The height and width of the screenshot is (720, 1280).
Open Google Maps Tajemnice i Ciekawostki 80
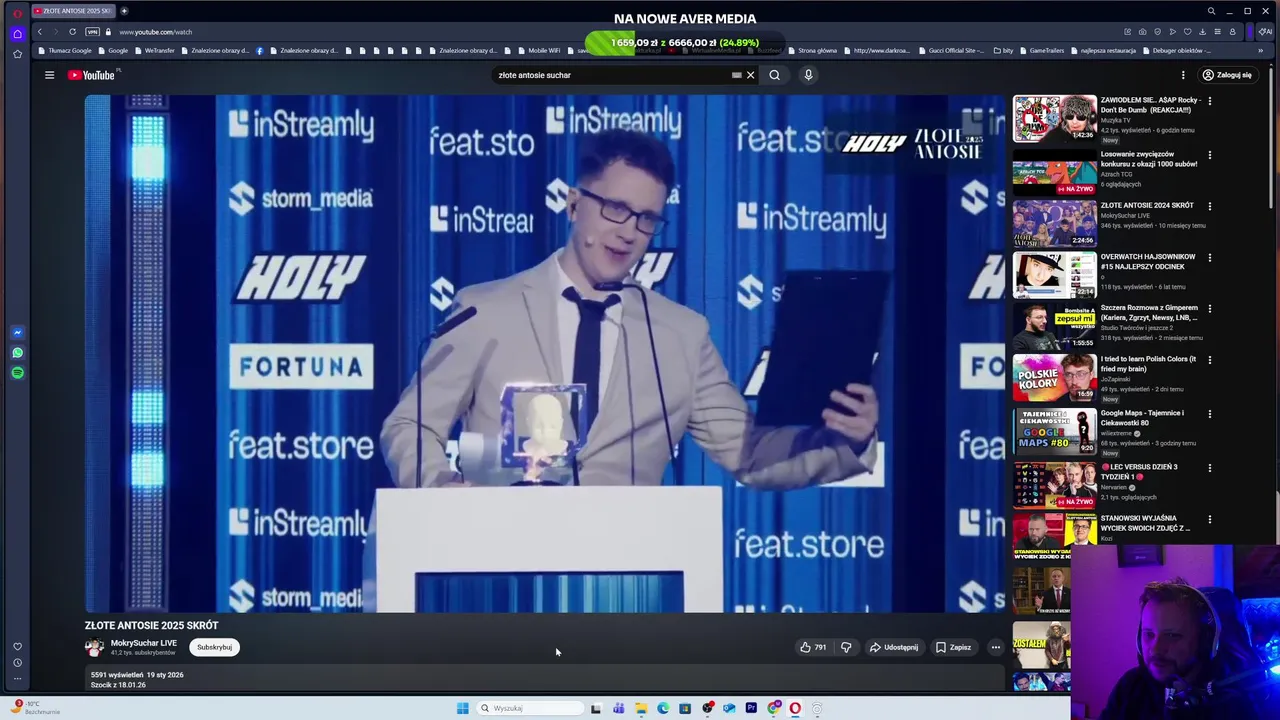(x=1054, y=432)
